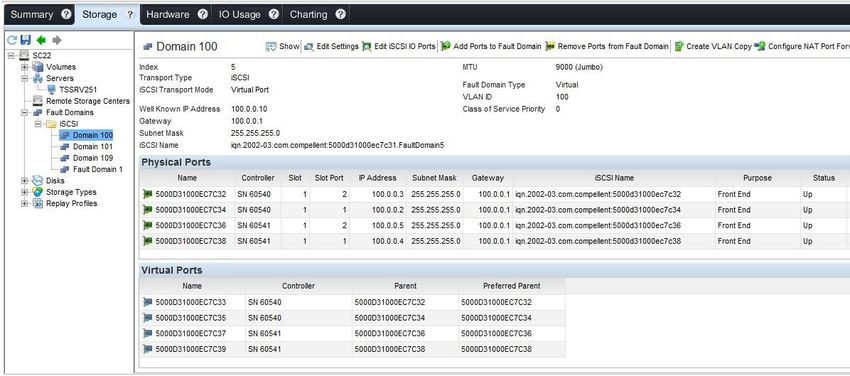Sort Virtual Ports by Parent column header
This screenshot has height=376, width=850.
(x=405, y=286)
